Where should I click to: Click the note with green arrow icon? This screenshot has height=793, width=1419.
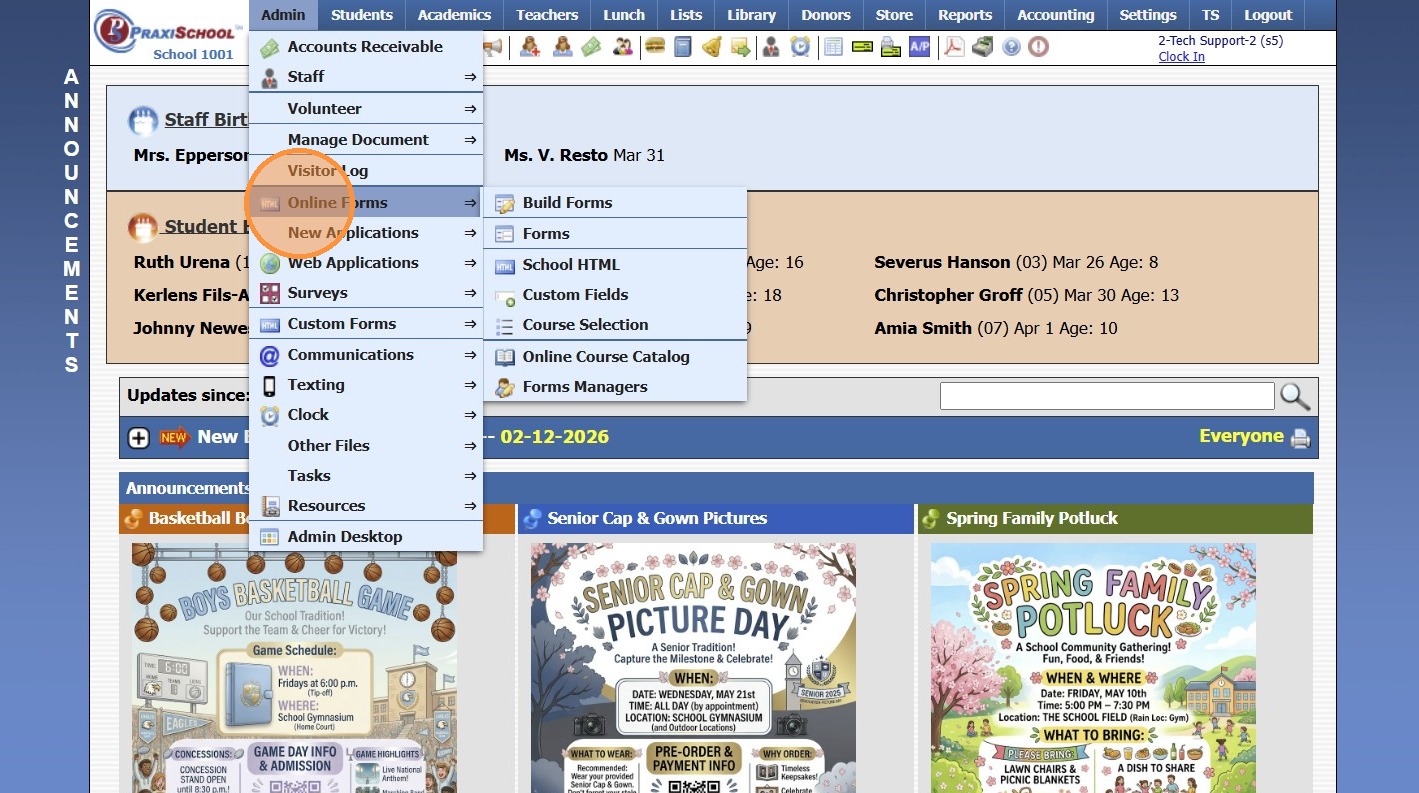(741, 46)
